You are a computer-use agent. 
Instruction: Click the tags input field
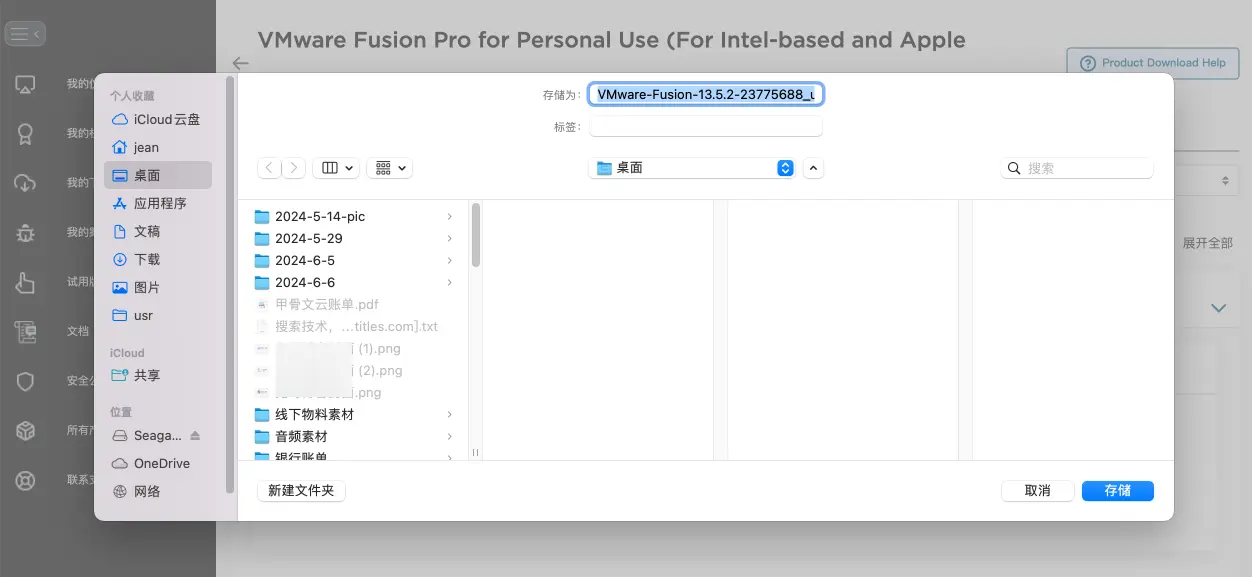click(x=705, y=126)
